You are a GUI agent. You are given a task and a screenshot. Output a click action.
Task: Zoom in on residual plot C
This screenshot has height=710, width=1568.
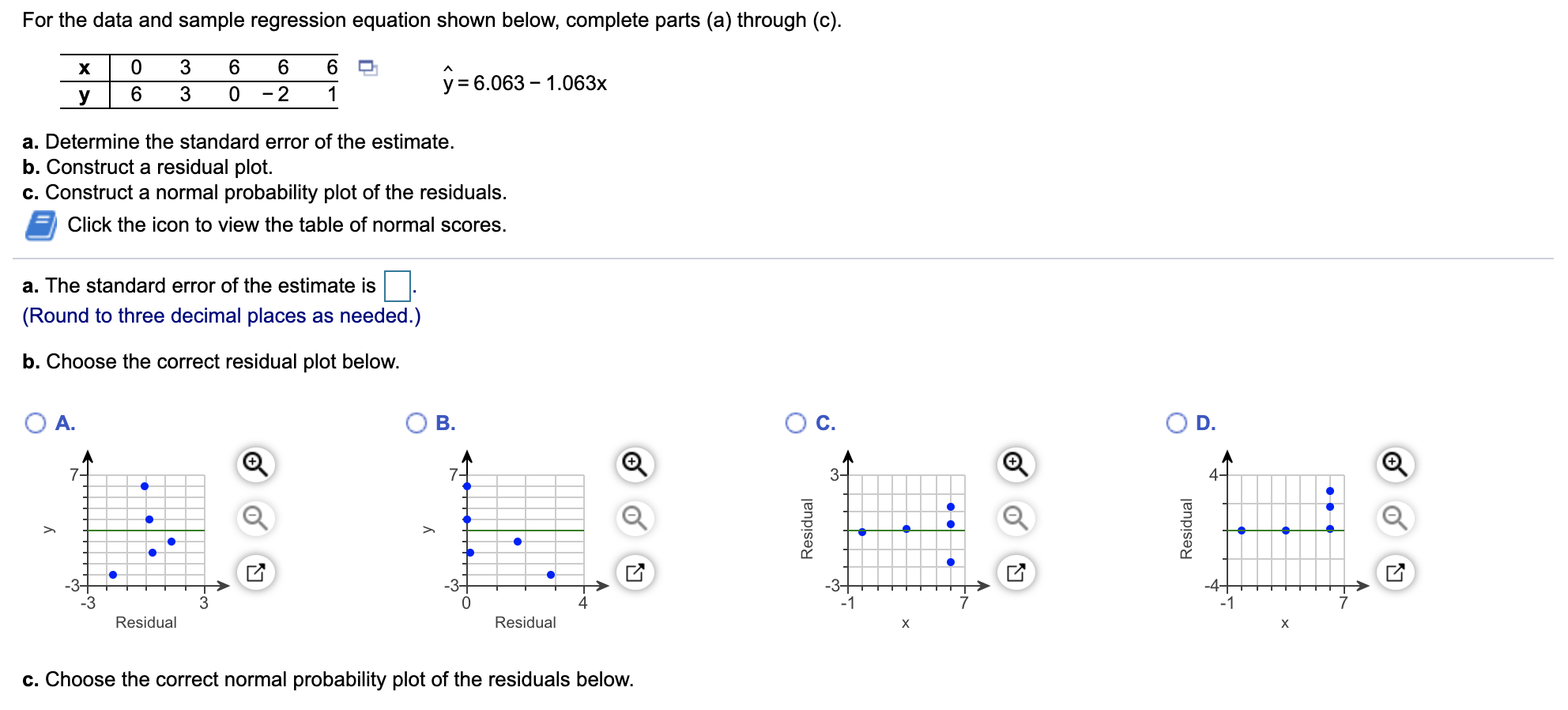pyautogui.click(x=1014, y=464)
